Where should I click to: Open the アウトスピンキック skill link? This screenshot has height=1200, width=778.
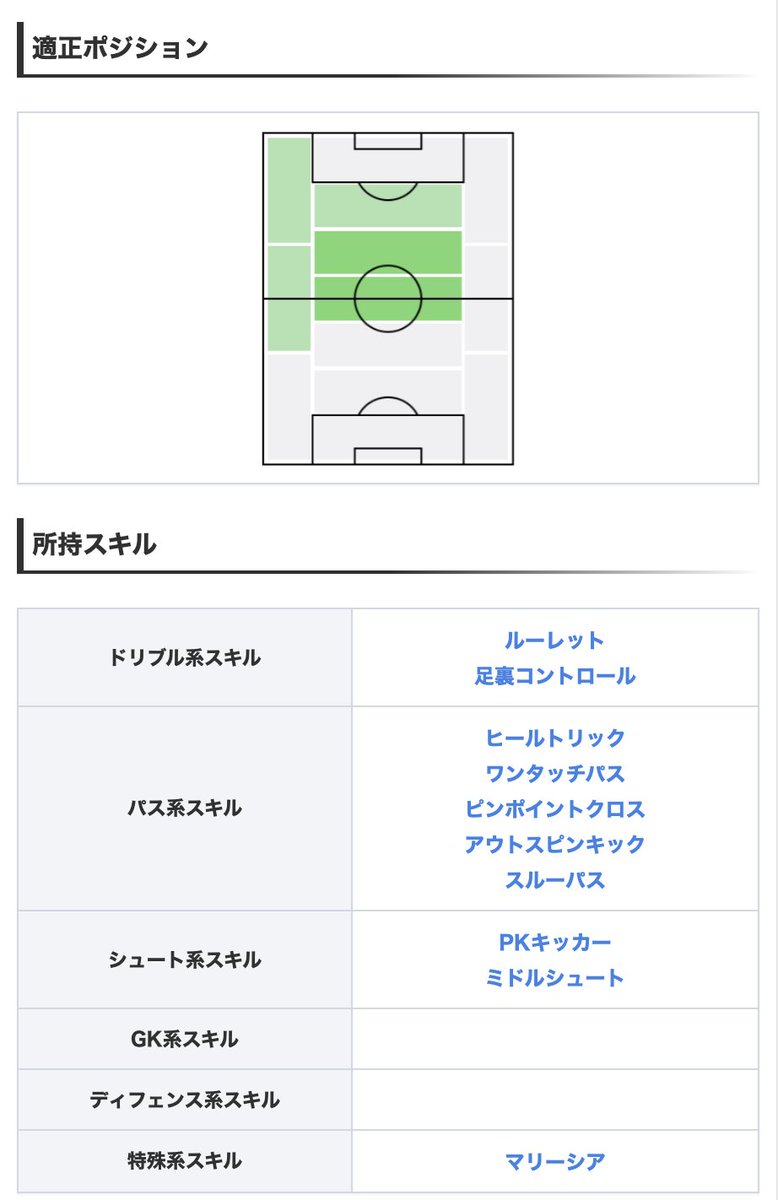click(x=555, y=844)
